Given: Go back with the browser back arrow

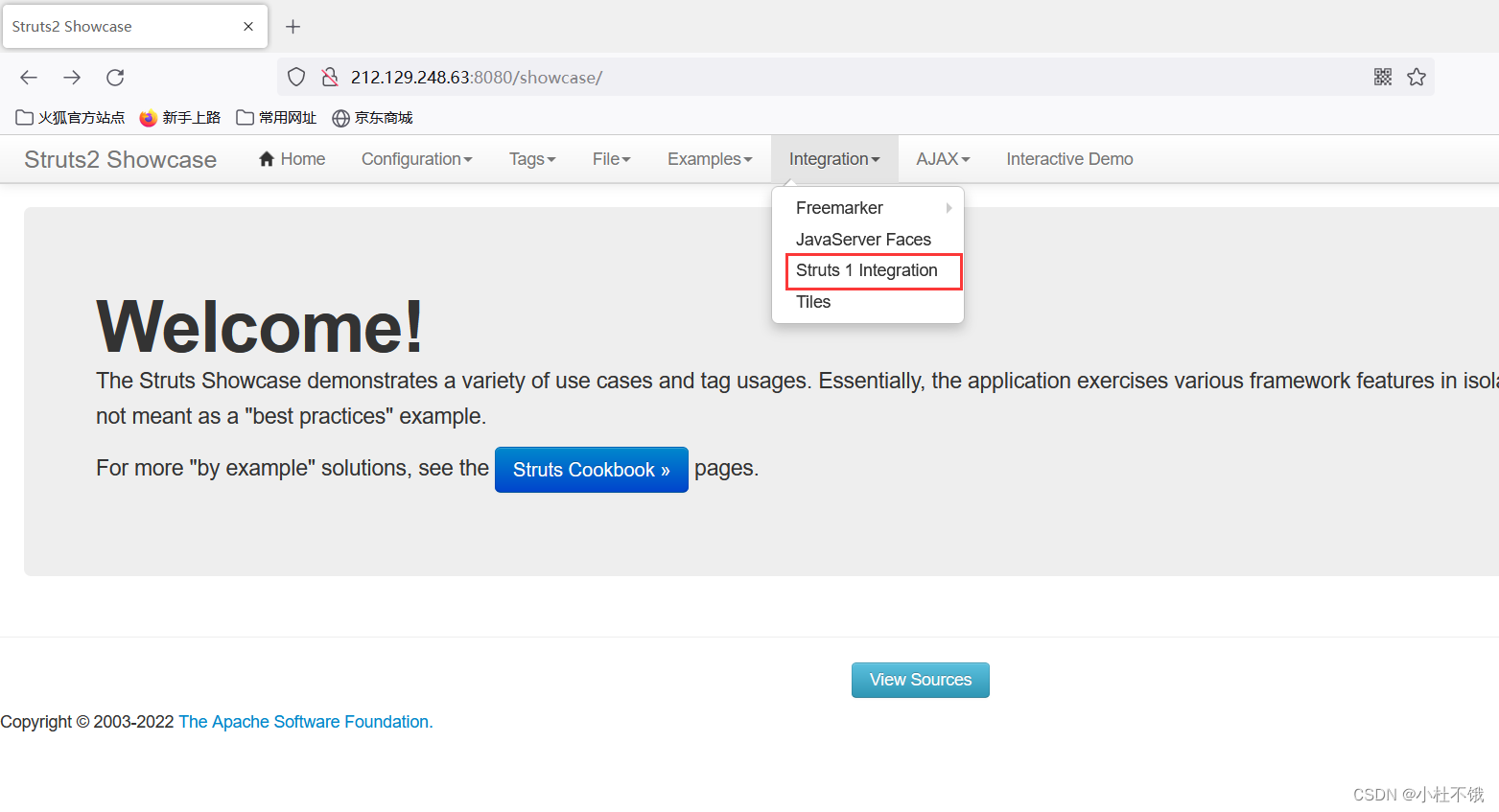Looking at the screenshot, I should coord(29,78).
